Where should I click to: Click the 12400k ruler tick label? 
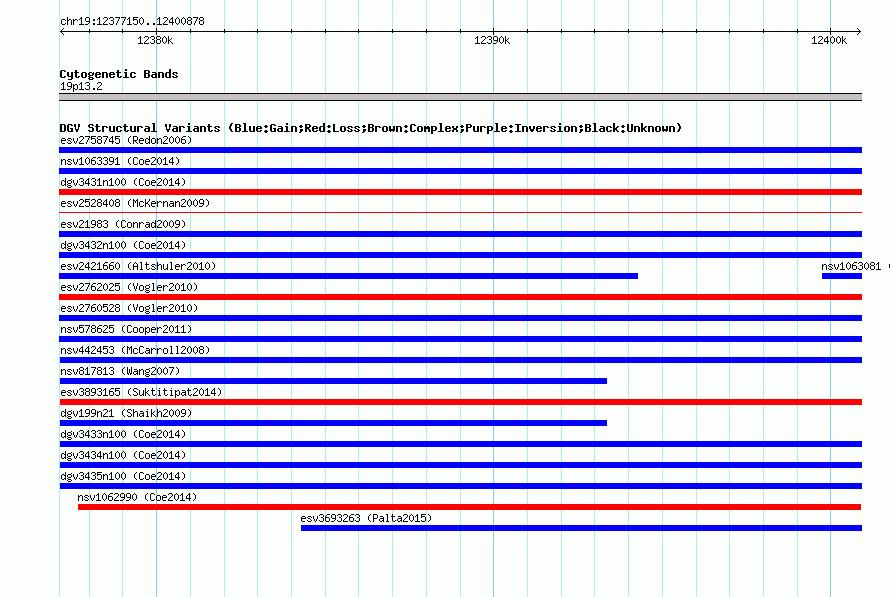(x=829, y=40)
